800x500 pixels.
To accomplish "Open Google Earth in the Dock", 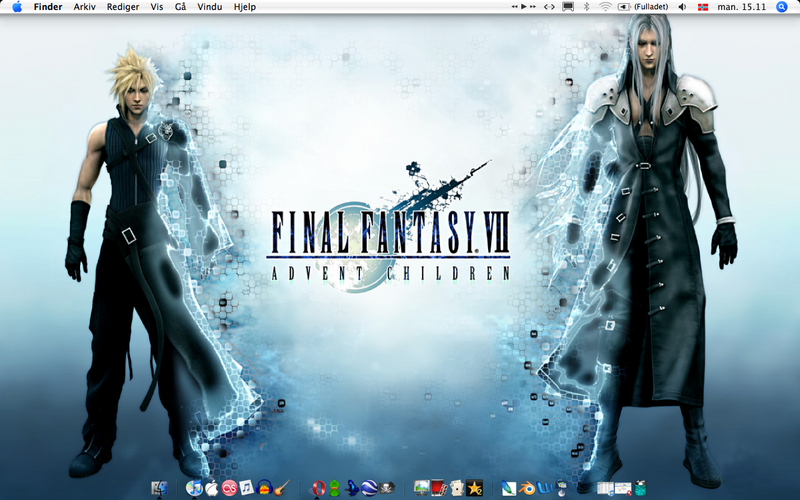I will (x=369, y=488).
